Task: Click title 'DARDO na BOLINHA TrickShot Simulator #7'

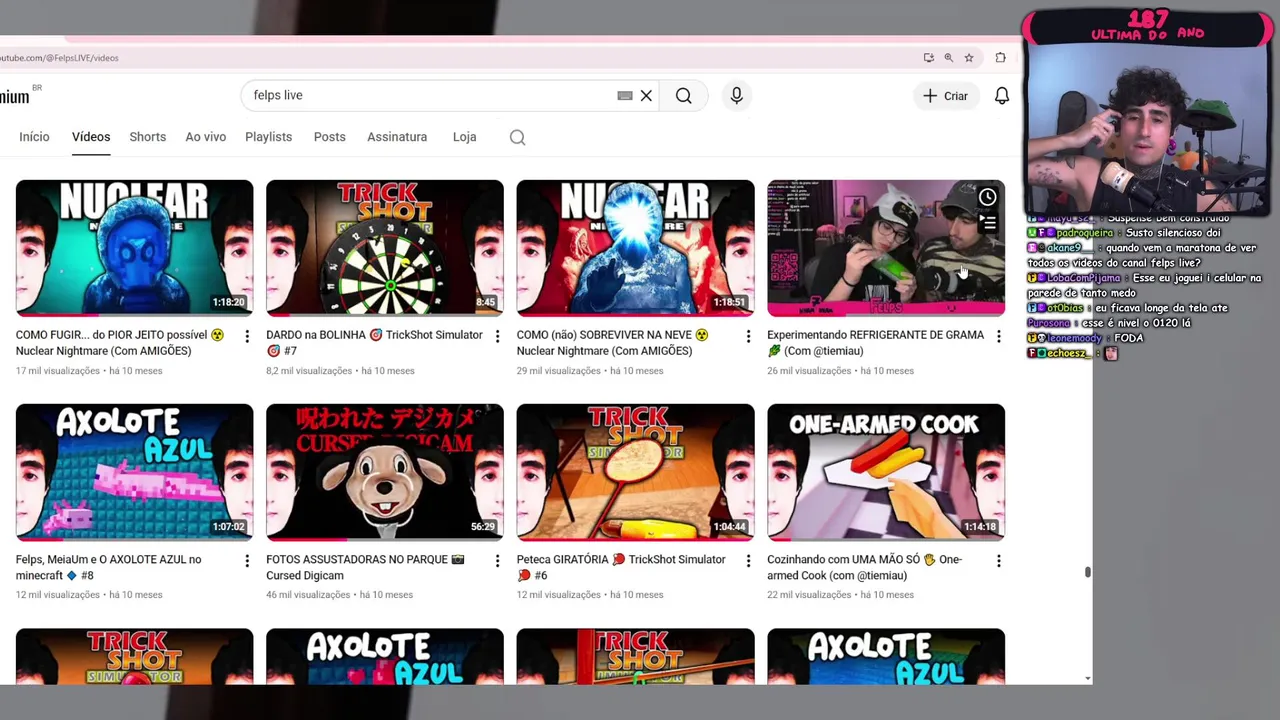Action: pos(374,343)
